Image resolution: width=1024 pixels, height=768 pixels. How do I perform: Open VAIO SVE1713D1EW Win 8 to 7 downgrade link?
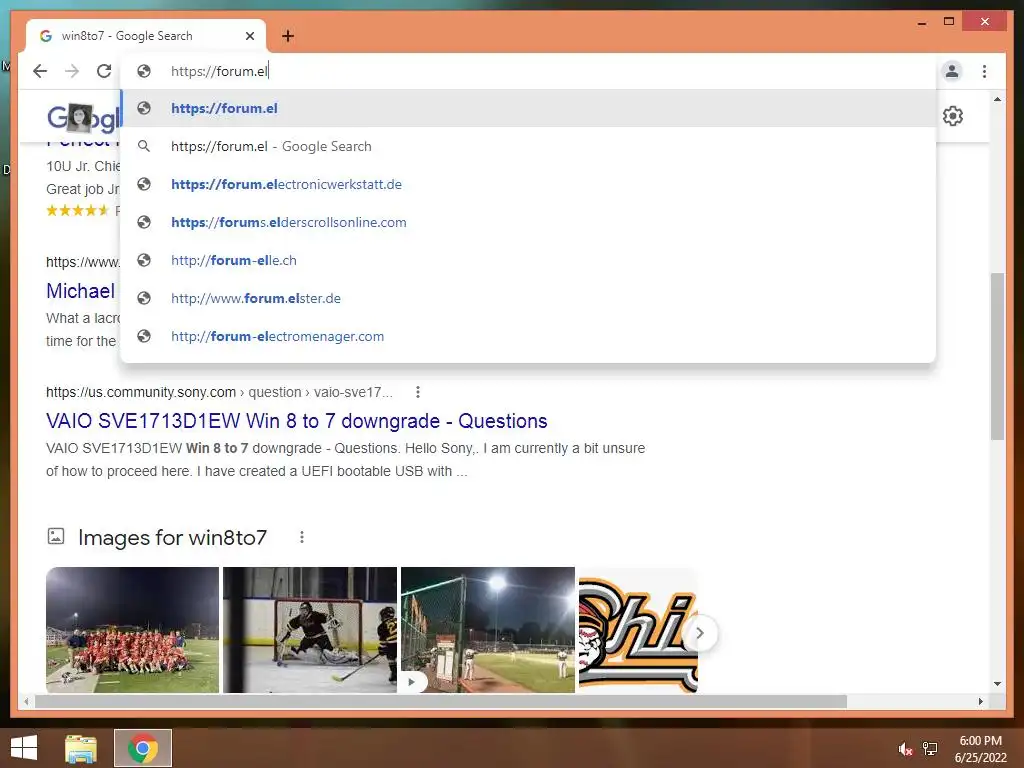click(296, 421)
